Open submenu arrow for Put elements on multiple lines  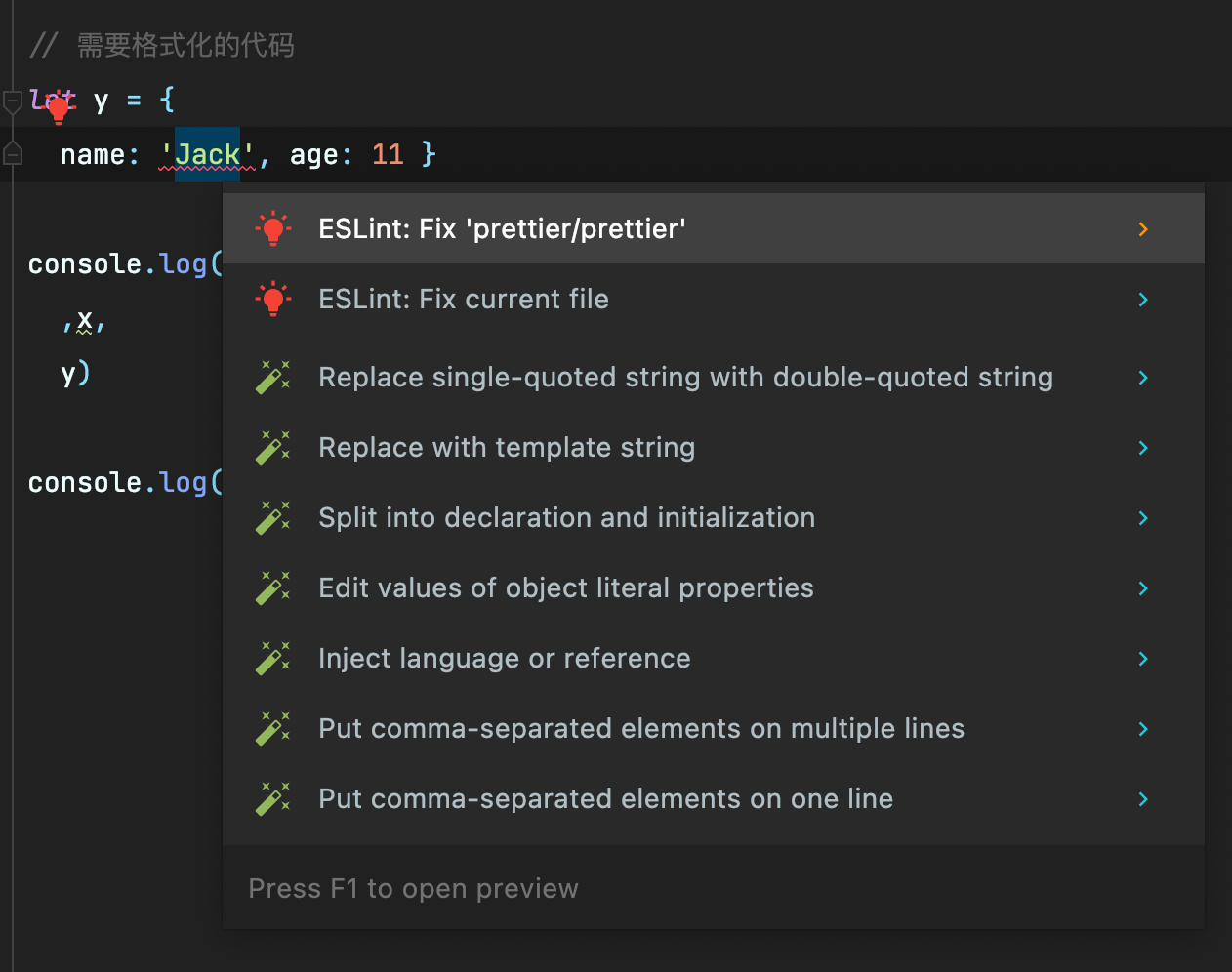(1143, 729)
